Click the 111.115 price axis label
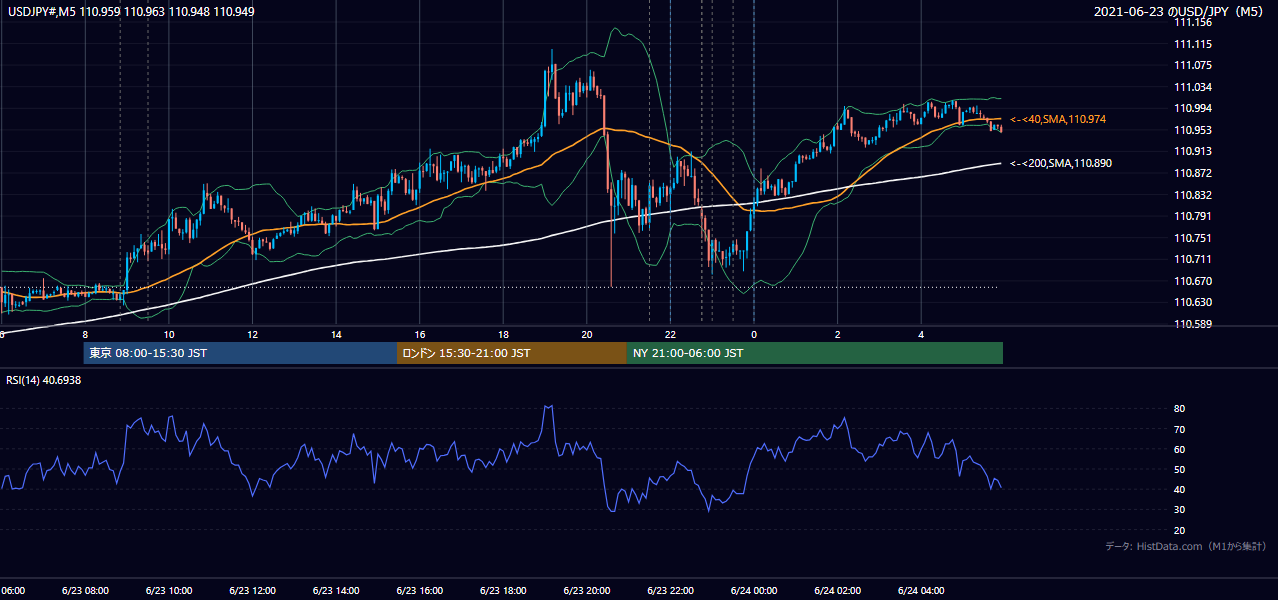 1193,44
